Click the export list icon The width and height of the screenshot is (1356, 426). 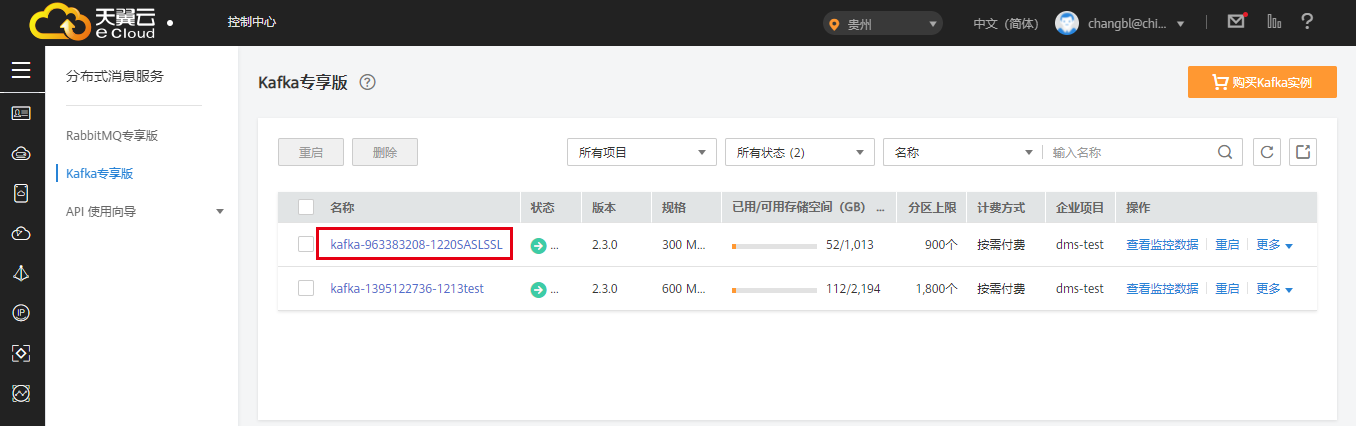(x=1303, y=152)
